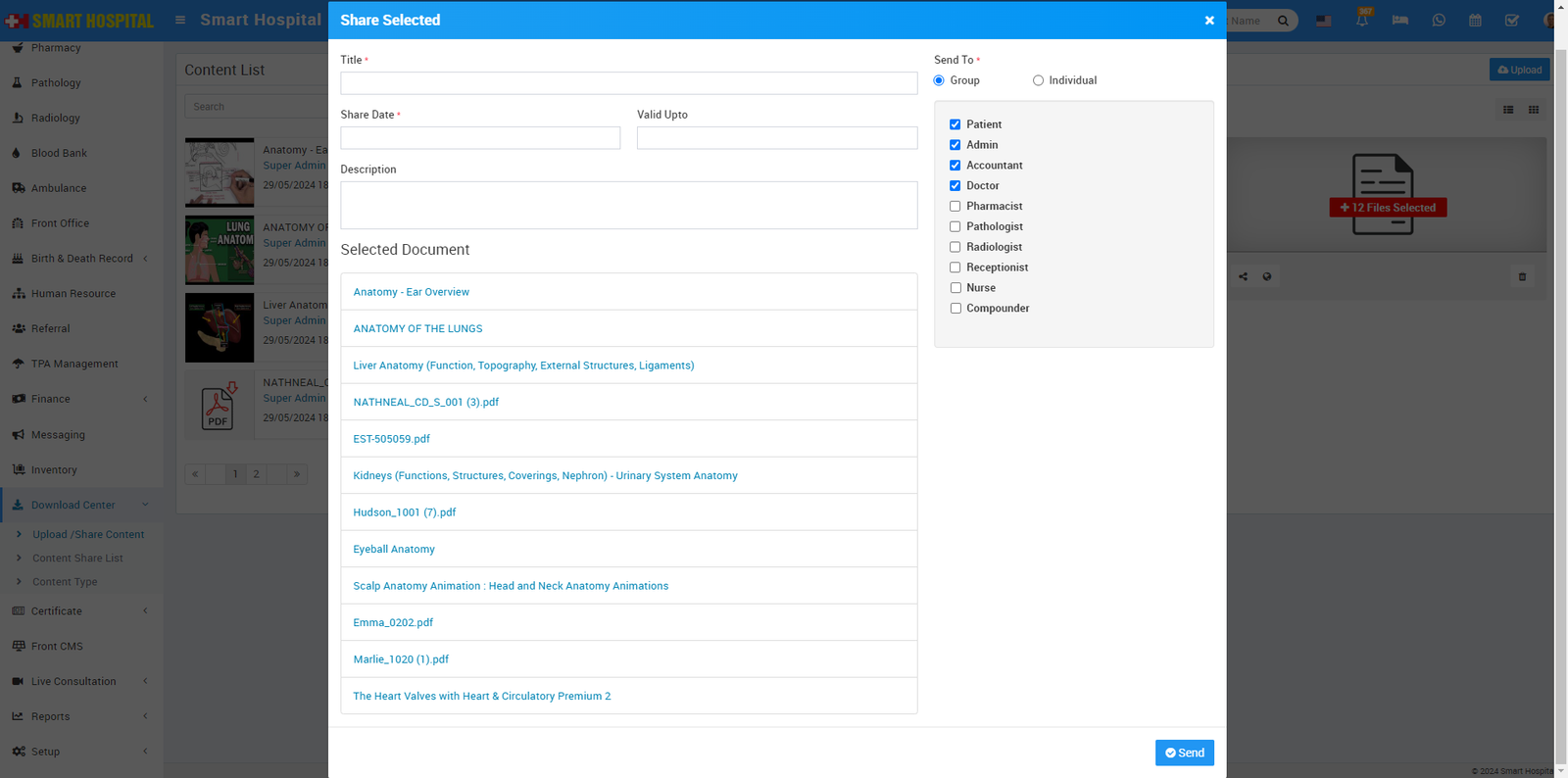Click the notification bell icon
Screen dimensions: 1568x778
pyautogui.click(x=1362, y=21)
